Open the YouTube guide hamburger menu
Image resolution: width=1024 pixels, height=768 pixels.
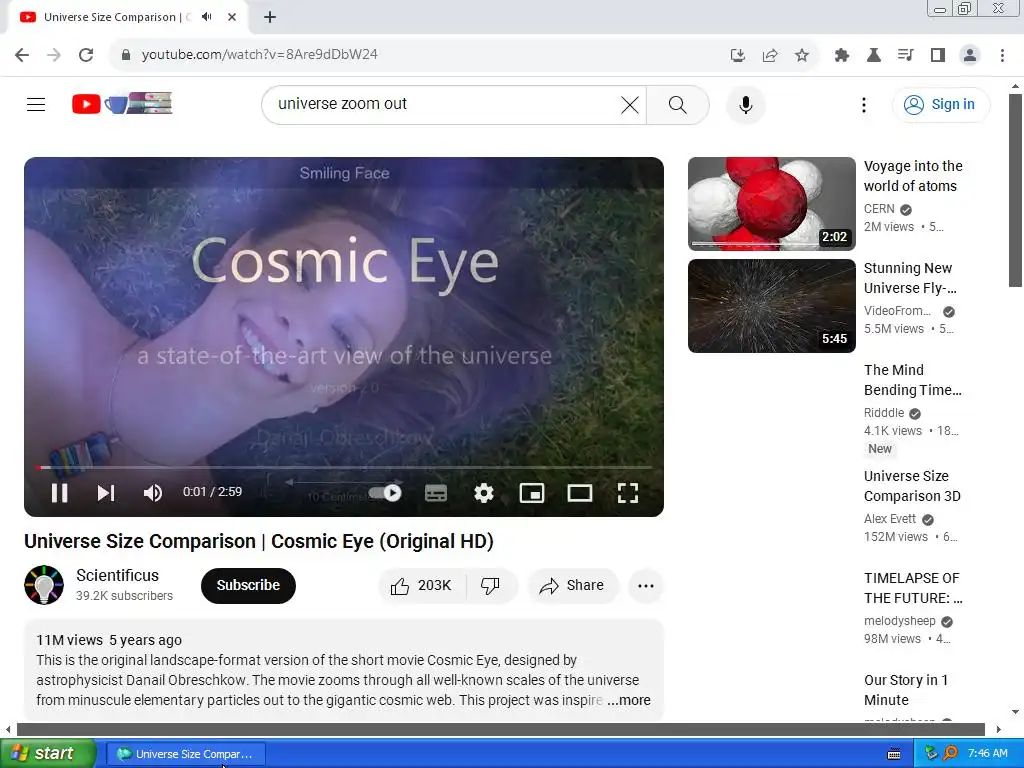pos(36,104)
